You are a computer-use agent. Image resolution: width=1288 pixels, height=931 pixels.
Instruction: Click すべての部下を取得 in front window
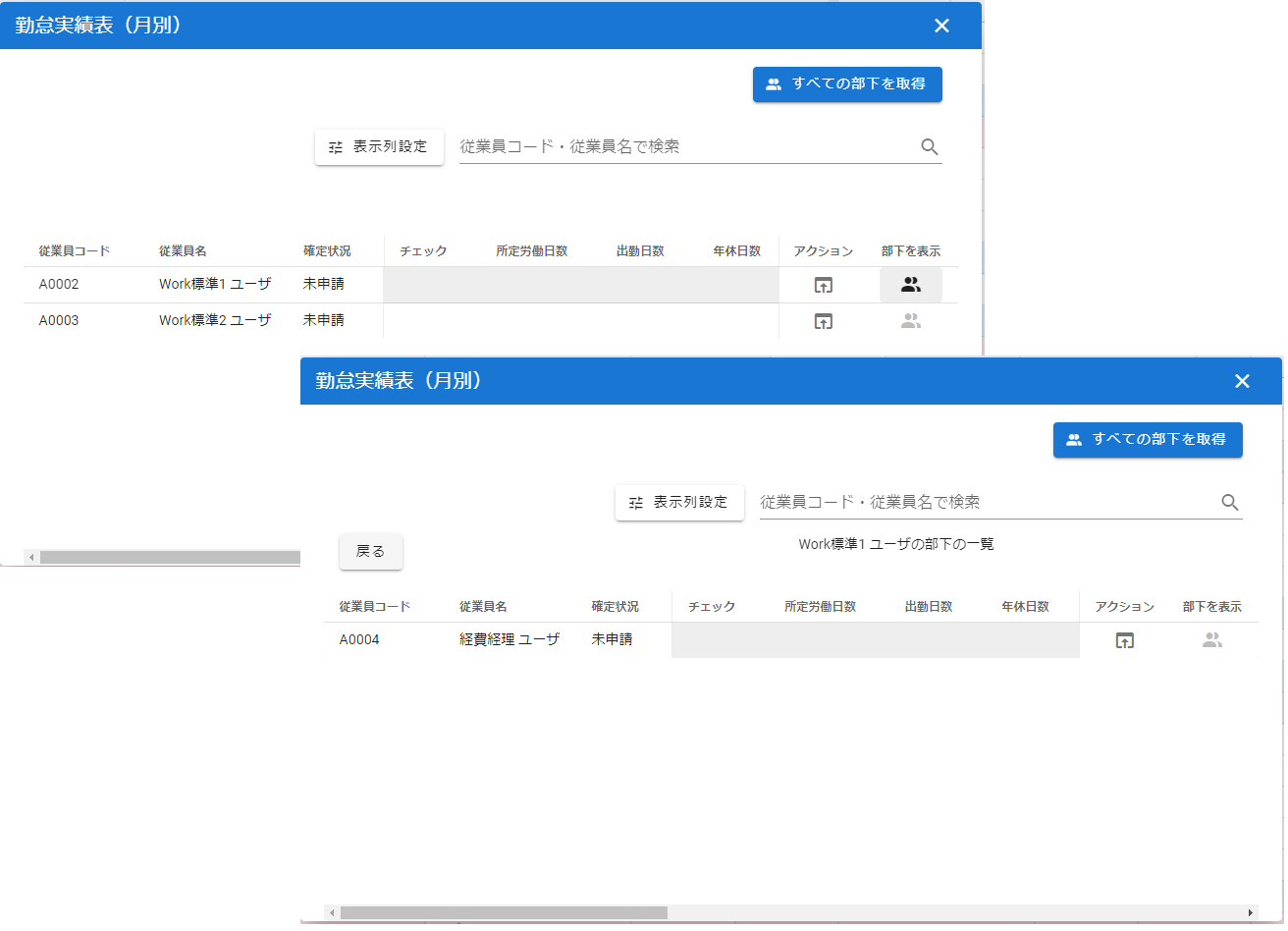tap(1148, 440)
